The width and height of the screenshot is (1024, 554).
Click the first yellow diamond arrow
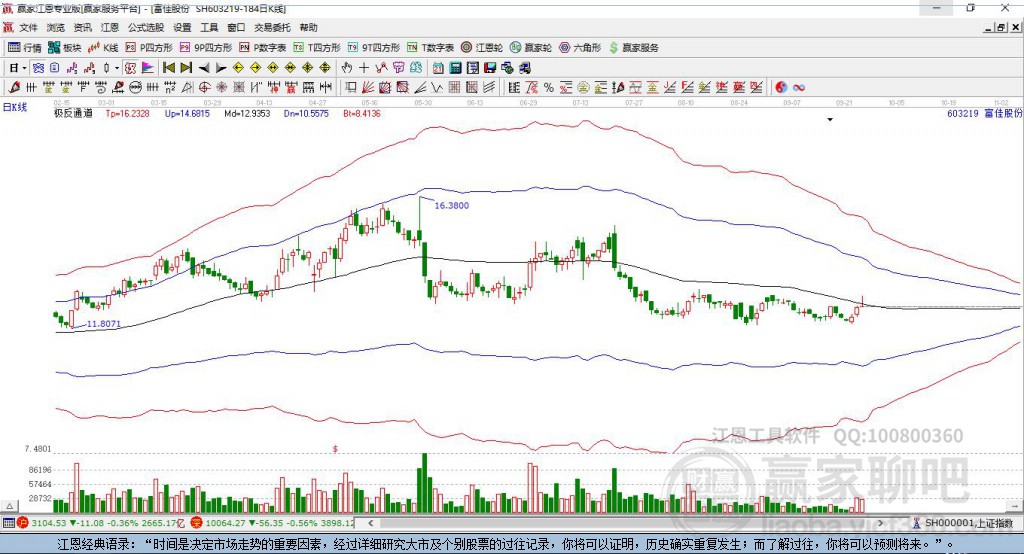238,68
